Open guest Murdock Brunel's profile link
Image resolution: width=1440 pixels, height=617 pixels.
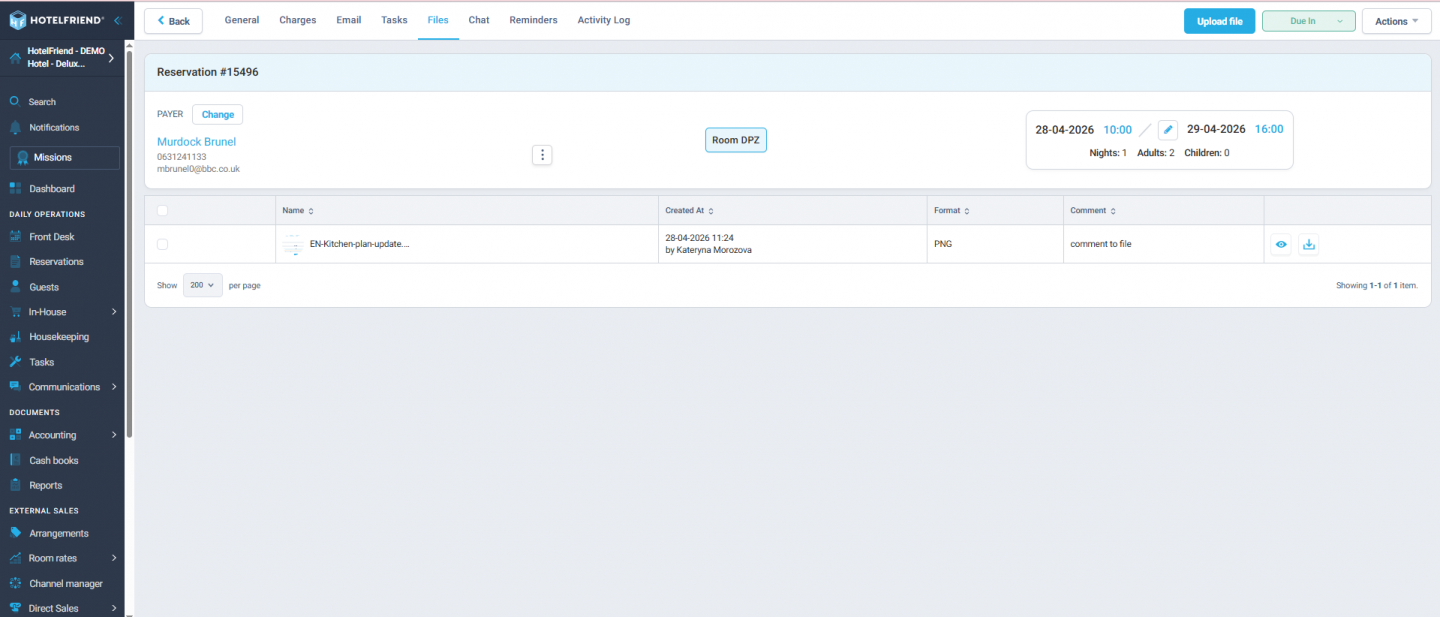coord(196,141)
